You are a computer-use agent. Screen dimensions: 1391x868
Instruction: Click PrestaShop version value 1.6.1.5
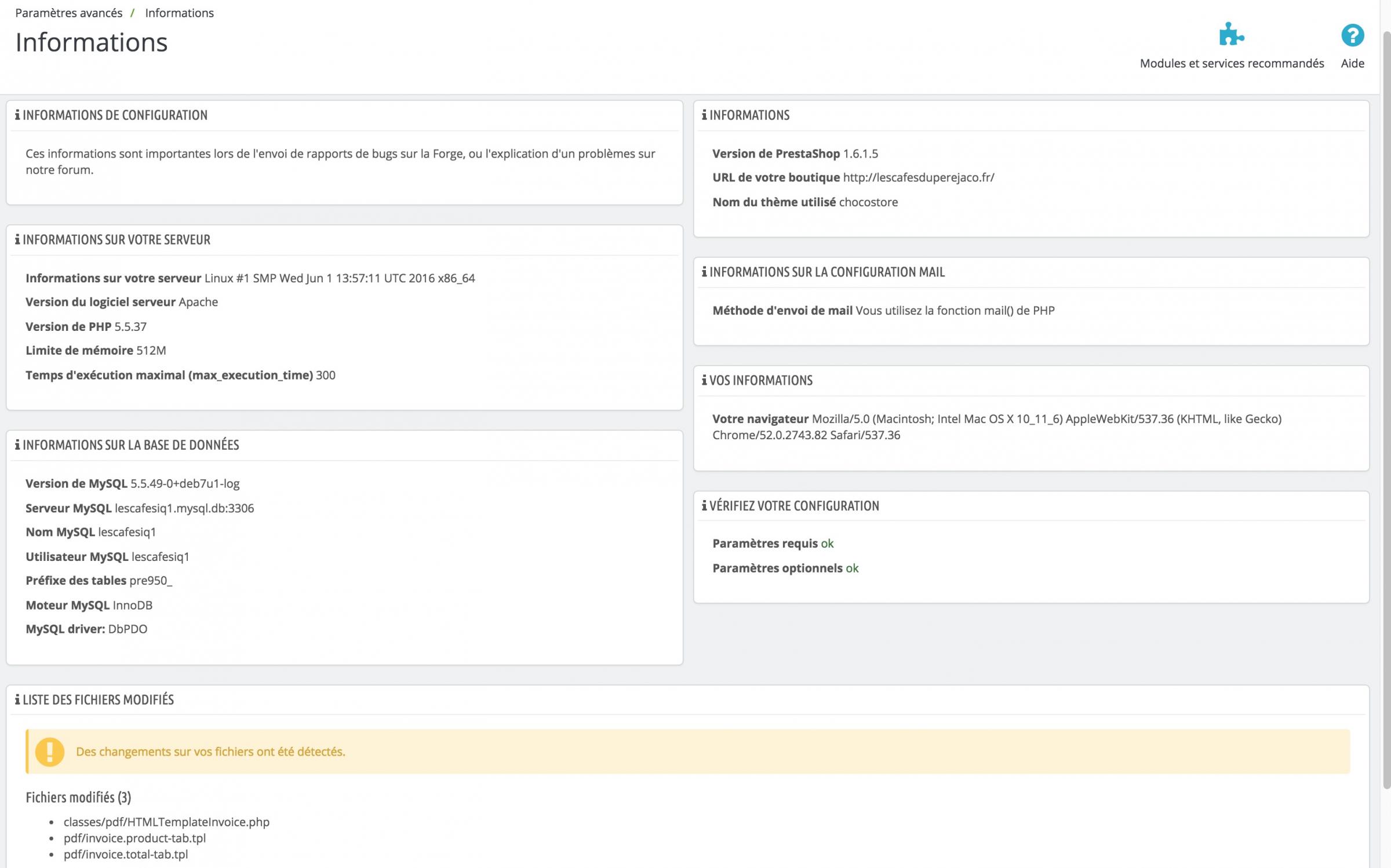[861, 154]
